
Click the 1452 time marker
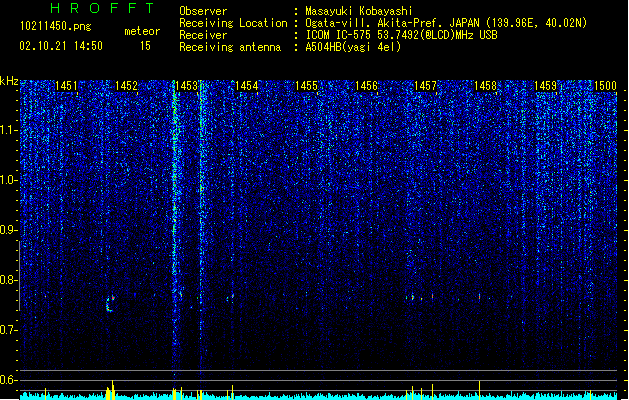point(126,86)
